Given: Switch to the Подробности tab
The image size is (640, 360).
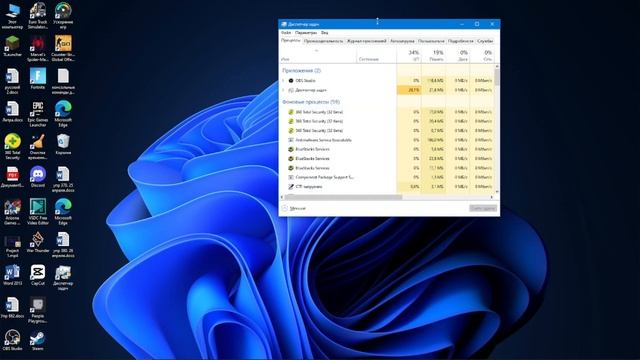Looking at the screenshot, I should point(460,41).
